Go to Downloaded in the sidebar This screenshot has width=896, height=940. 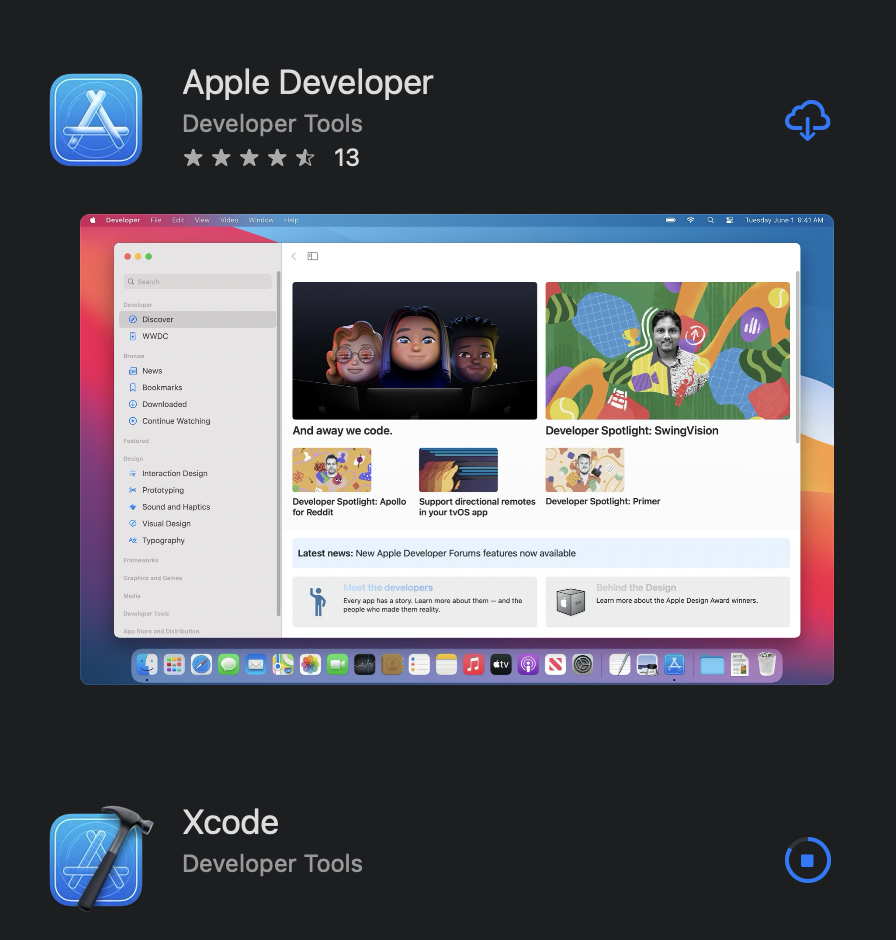164,404
